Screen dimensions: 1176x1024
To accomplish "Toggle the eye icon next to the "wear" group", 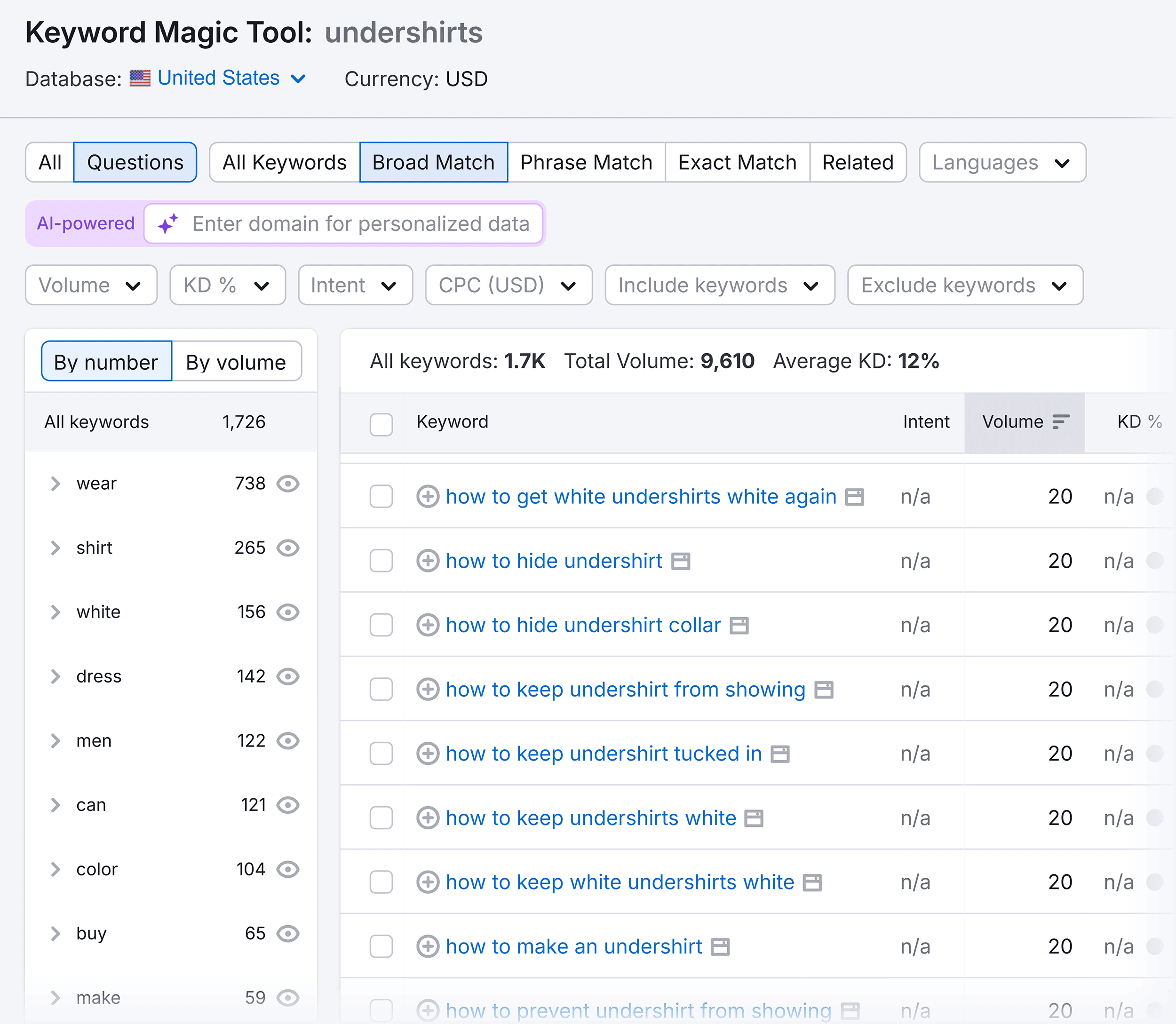I will pyautogui.click(x=288, y=484).
